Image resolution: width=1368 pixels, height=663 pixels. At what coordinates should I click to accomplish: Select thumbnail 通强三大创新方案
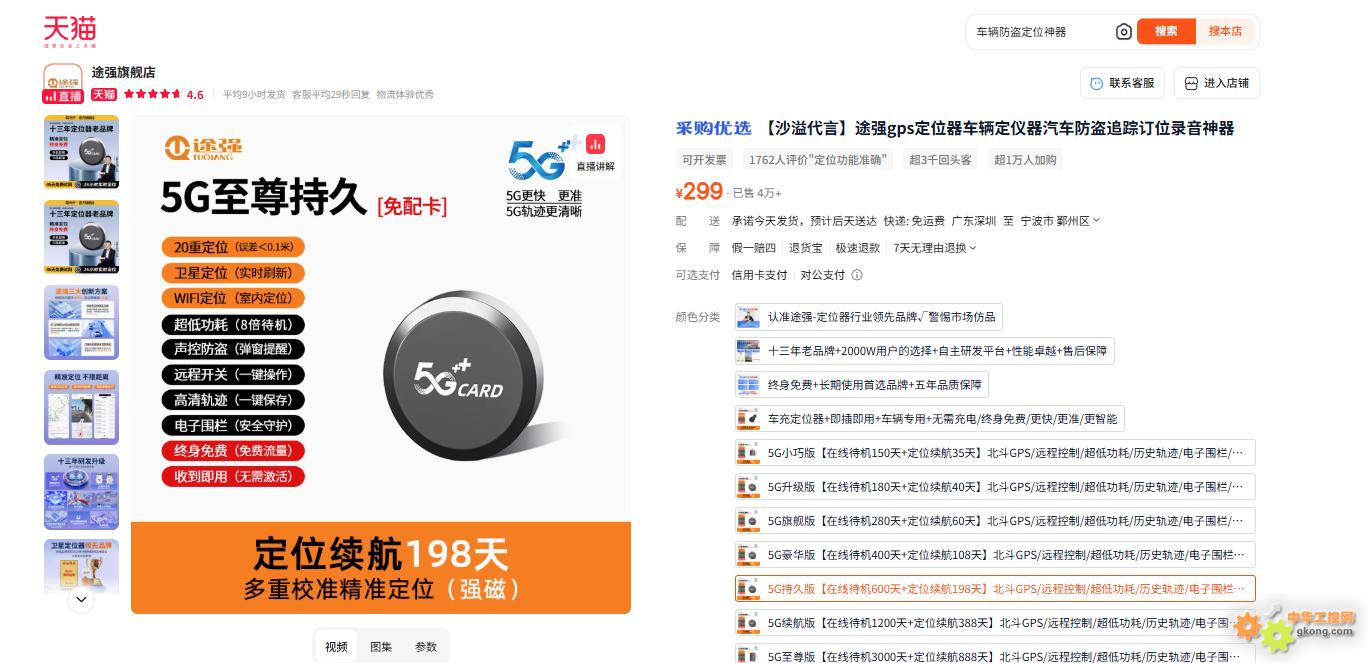[81, 322]
